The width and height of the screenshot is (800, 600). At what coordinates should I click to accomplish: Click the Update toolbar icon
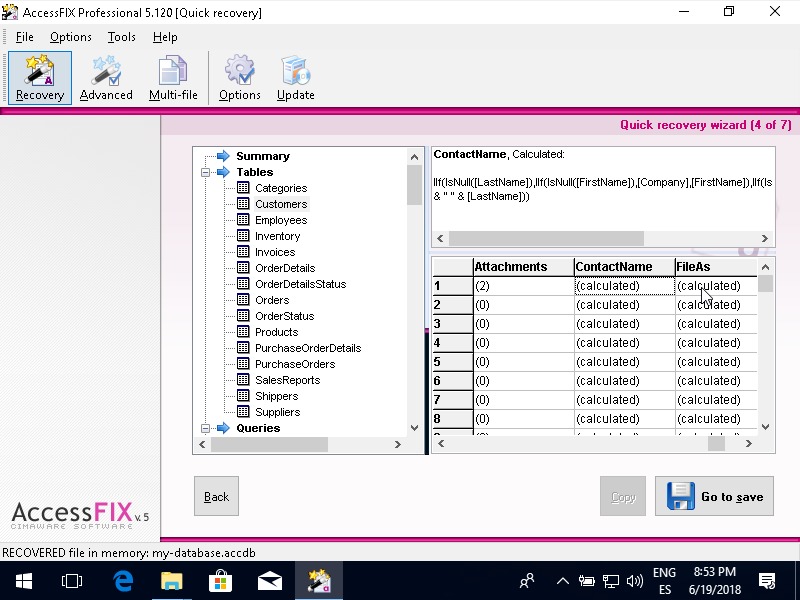[295, 77]
